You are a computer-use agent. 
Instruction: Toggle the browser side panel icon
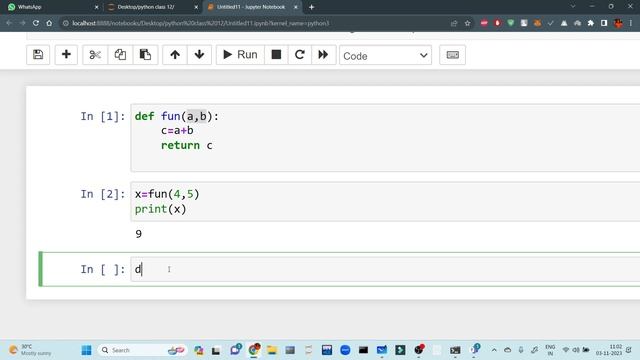tap(604, 23)
